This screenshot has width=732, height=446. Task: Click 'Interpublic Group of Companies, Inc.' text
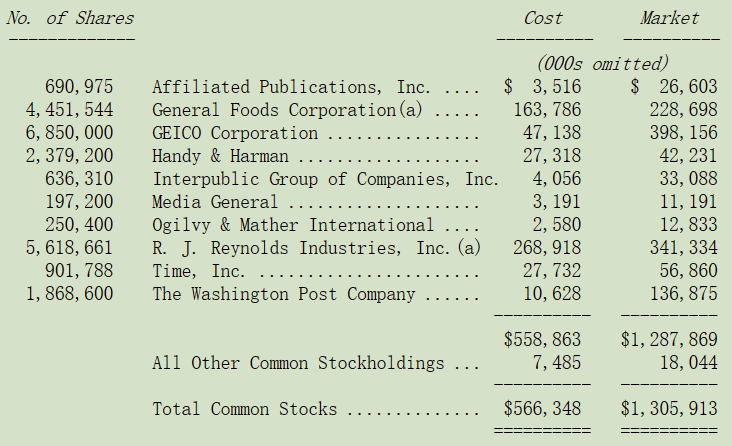pos(325,179)
